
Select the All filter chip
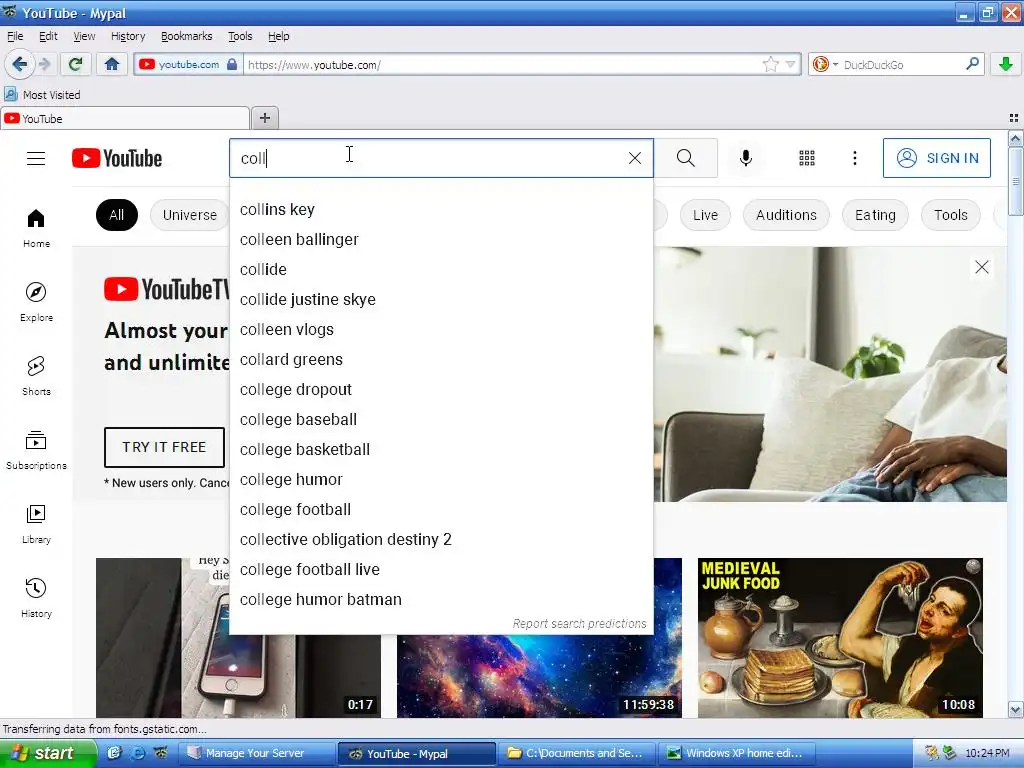click(117, 215)
